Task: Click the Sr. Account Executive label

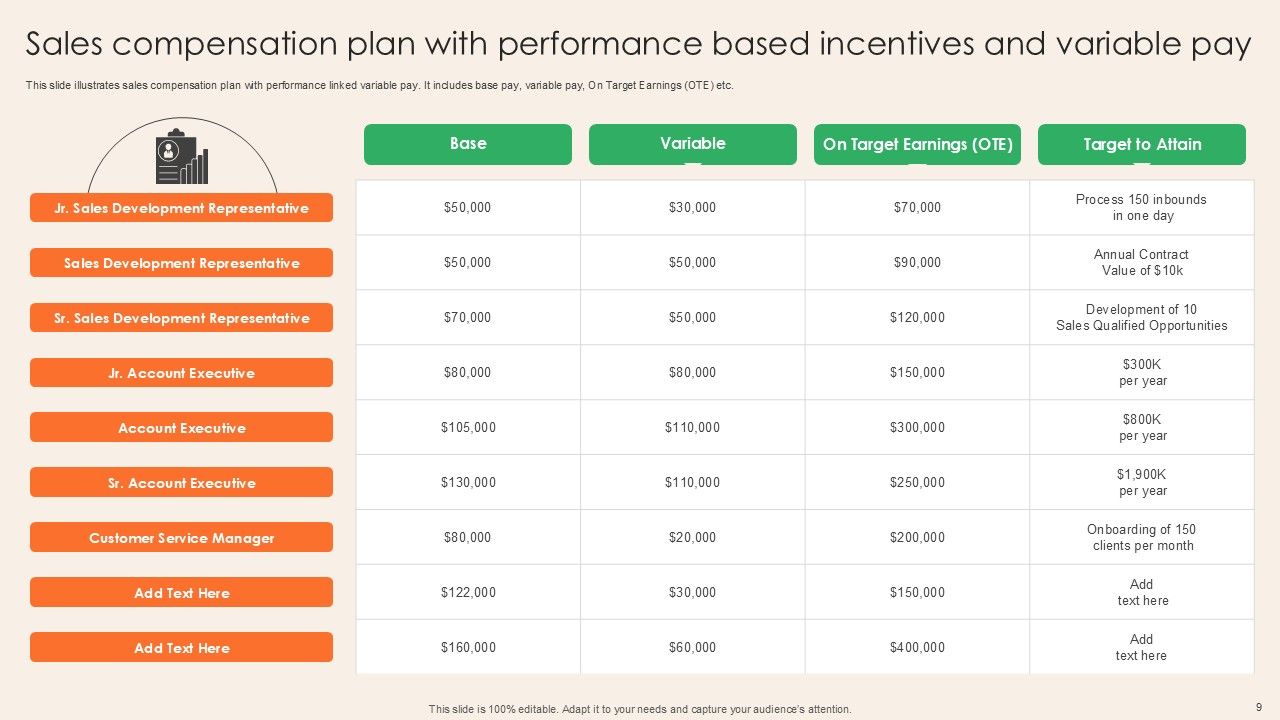Action: pyautogui.click(x=181, y=483)
